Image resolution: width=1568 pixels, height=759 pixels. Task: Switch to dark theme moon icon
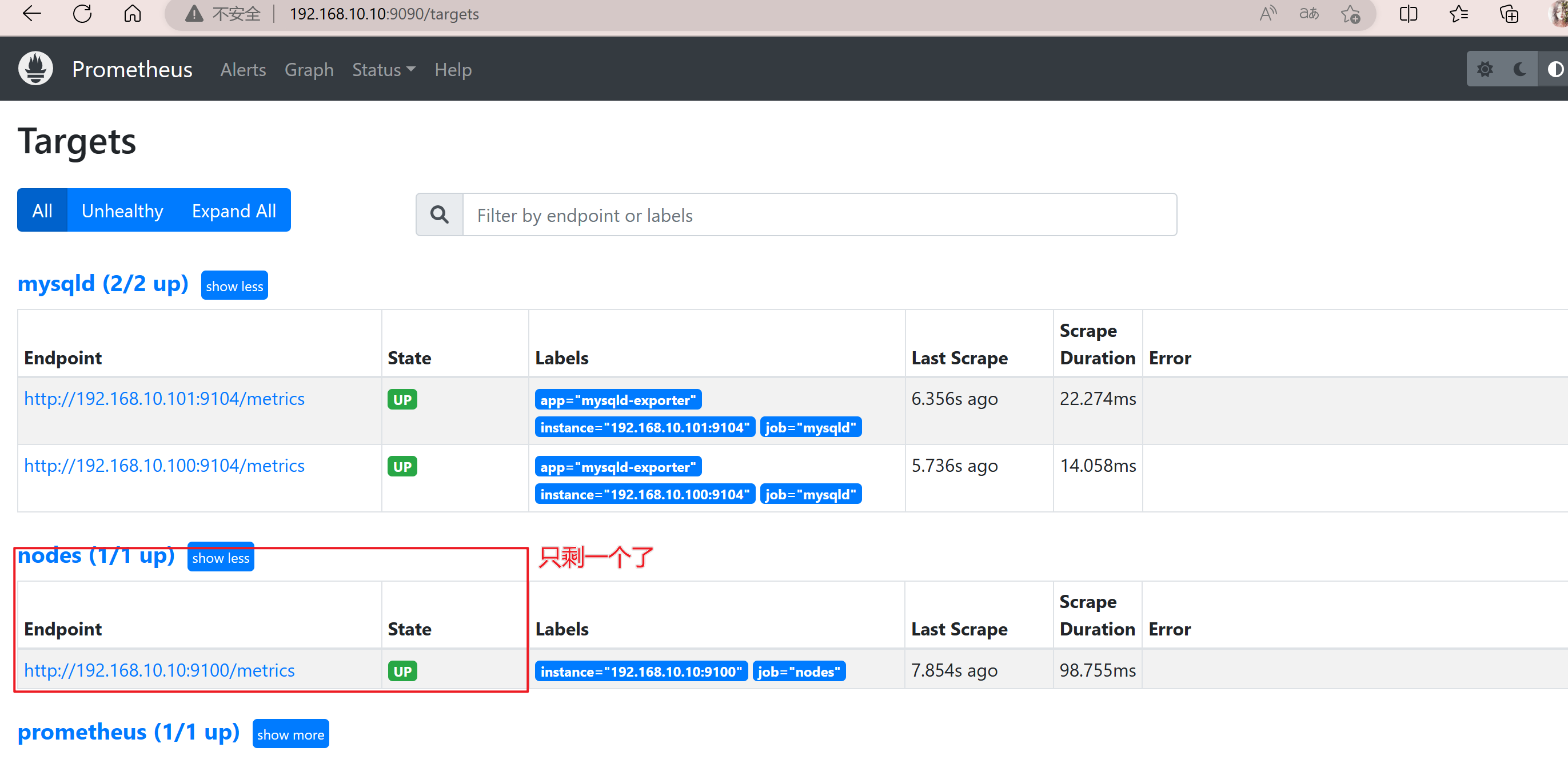[x=1519, y=69]
